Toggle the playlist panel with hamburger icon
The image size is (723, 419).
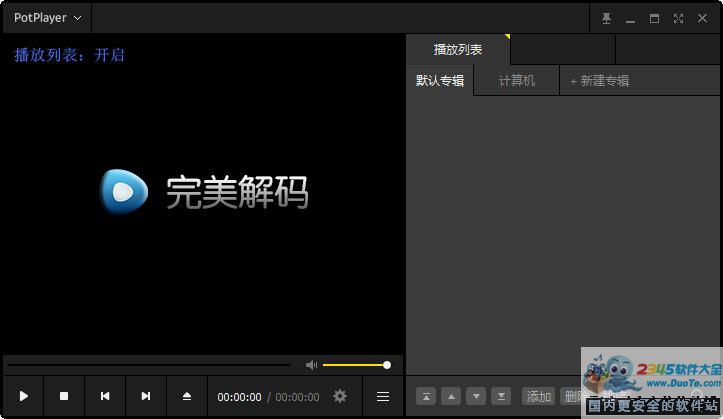pos(383,396)
